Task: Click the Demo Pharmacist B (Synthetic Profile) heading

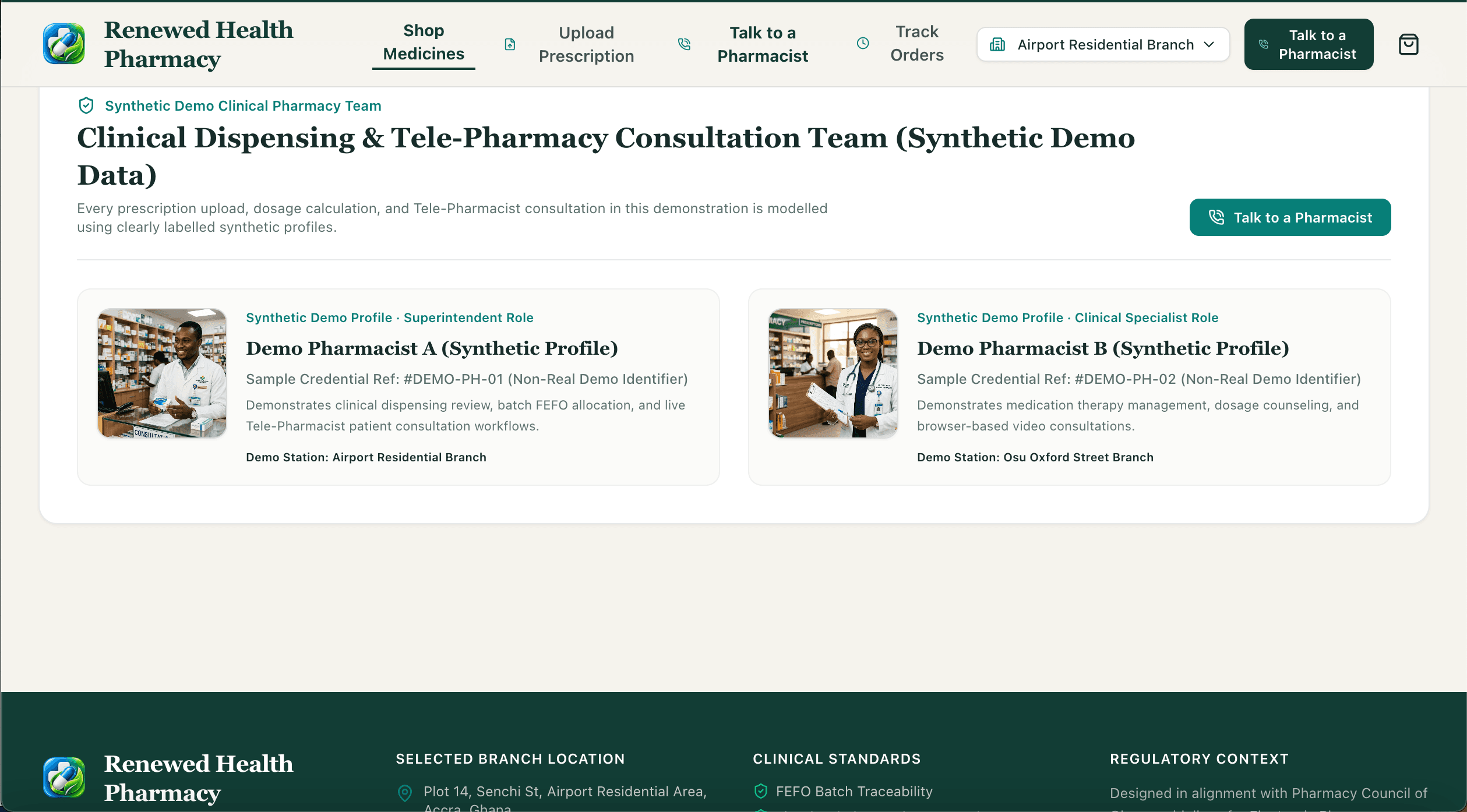Action: pos(1103,348)
